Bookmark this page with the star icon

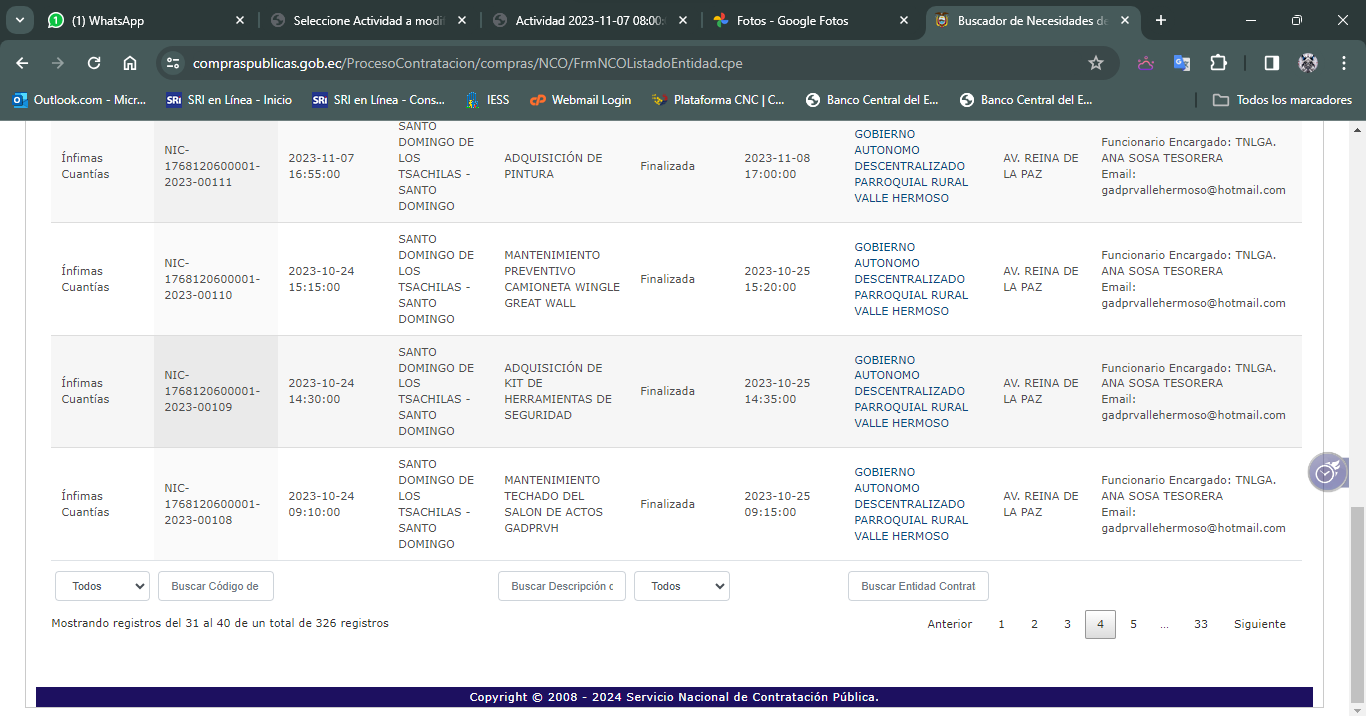pyautogui.click(x=1096, y=63)
